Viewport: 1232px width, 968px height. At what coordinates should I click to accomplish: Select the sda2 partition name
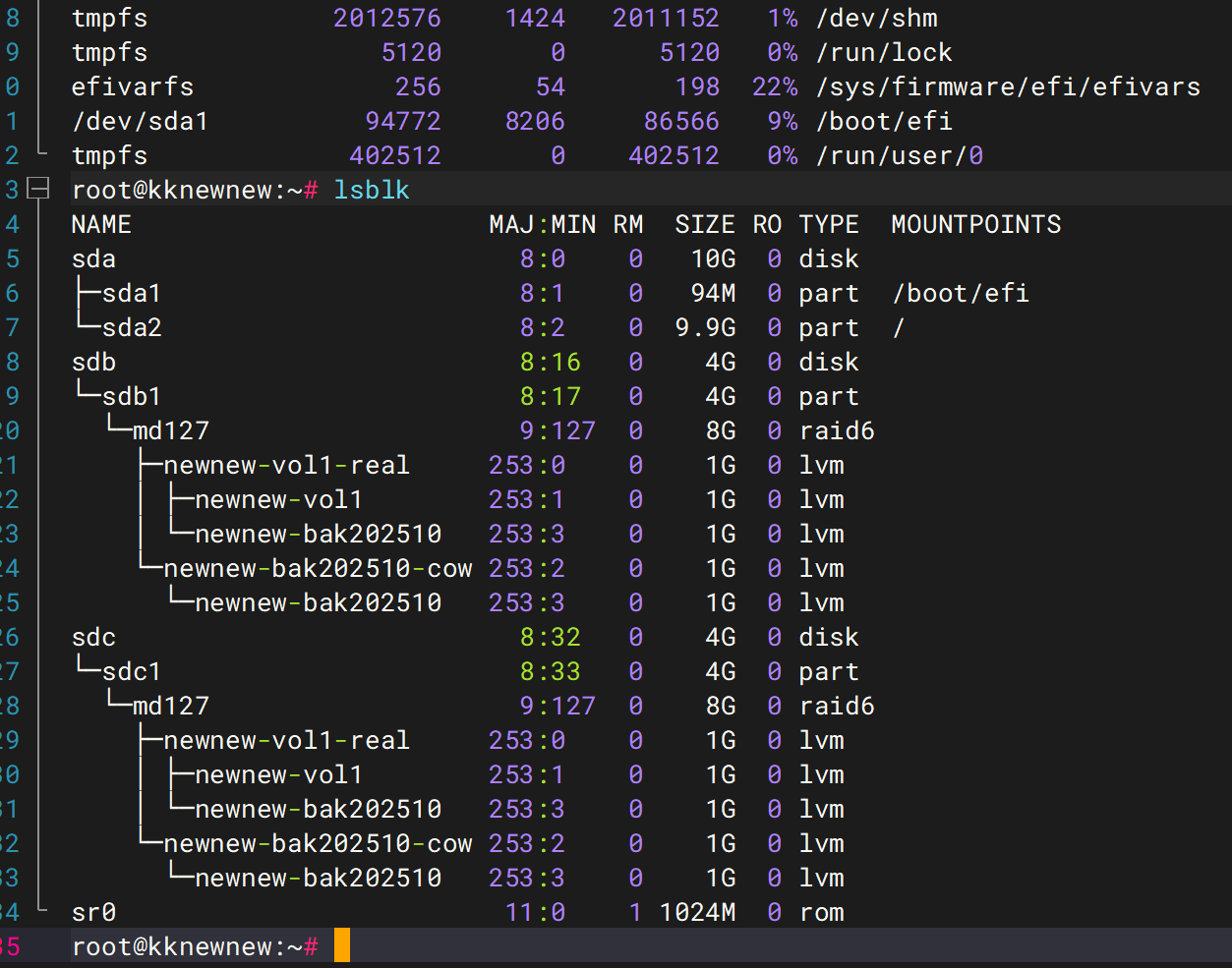click(132, 327)
